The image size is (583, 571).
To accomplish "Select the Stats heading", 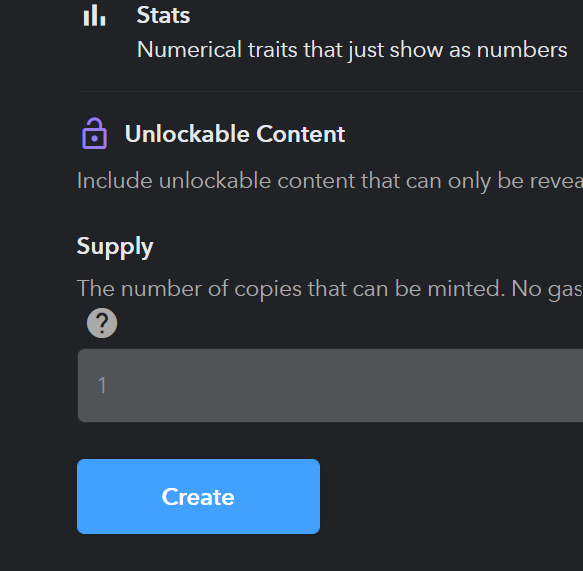I will click(163, 16).
